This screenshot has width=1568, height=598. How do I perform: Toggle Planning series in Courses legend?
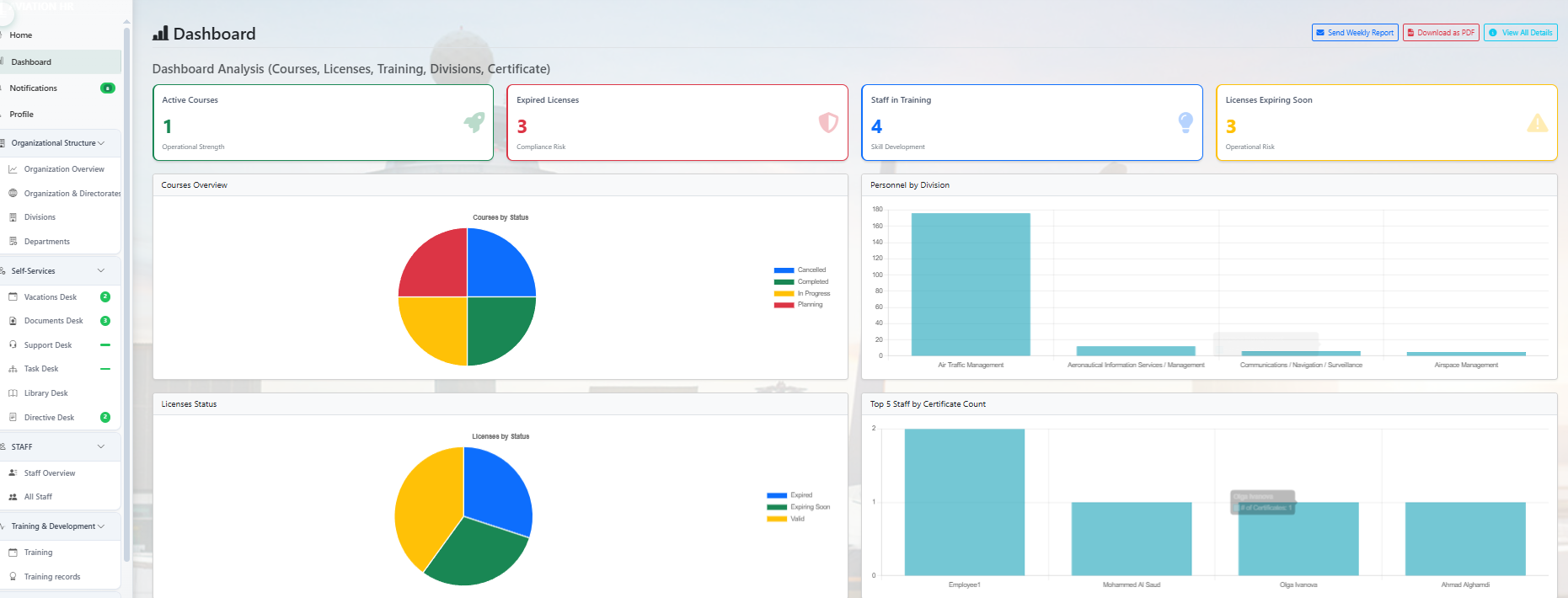tap(799, 305)
